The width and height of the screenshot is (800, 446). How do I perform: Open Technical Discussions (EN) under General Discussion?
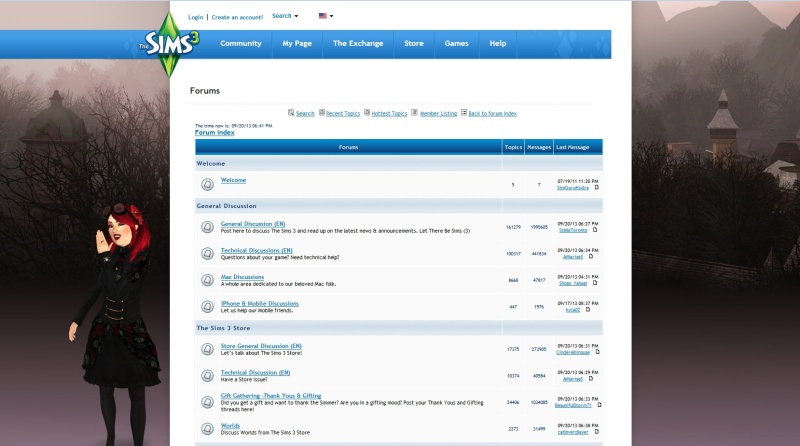coord(257,251)
